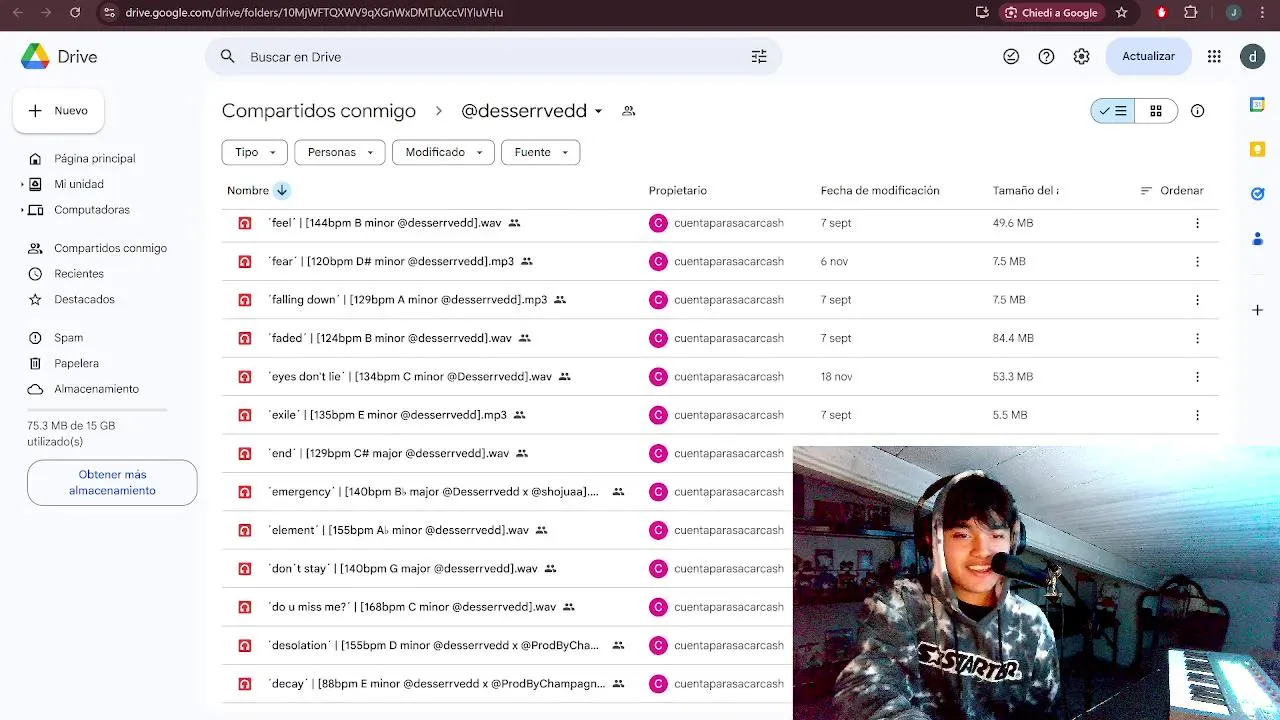This screenshot has height=720, width=1280.
Task: Open Compartidos conmigo in sidebar
Action: coord(110,248)
